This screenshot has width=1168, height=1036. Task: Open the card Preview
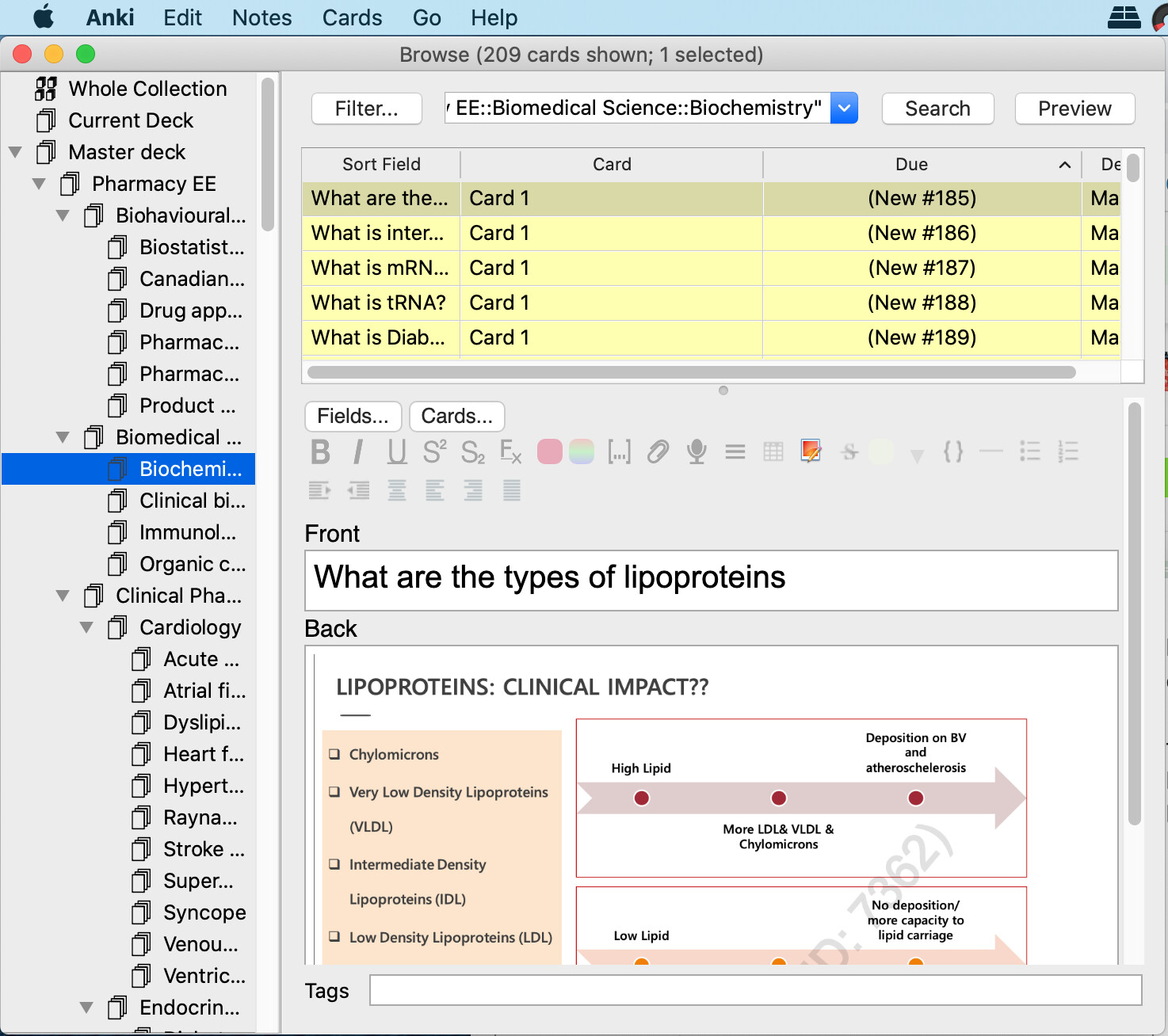1075,109
